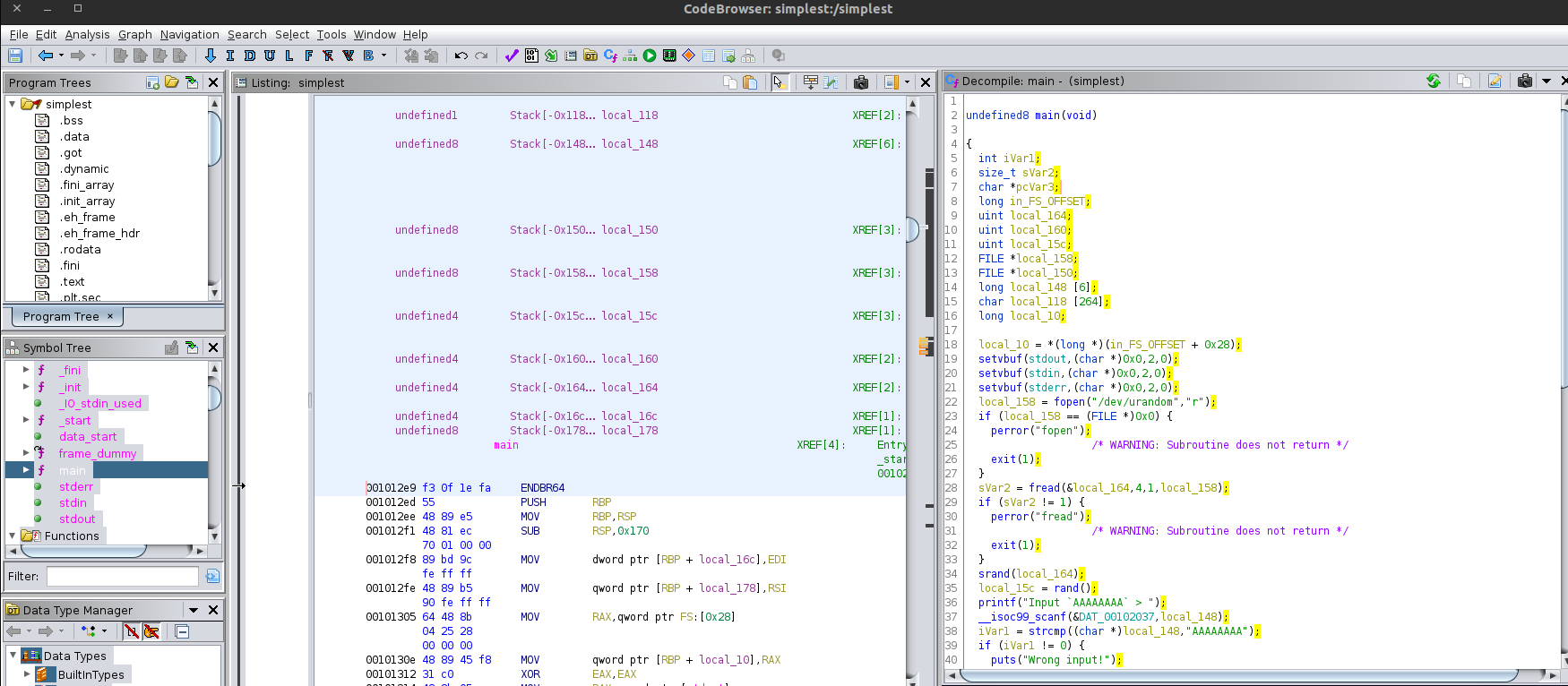Click the Re-decompile refresh icon

[x=1434, y=81]
